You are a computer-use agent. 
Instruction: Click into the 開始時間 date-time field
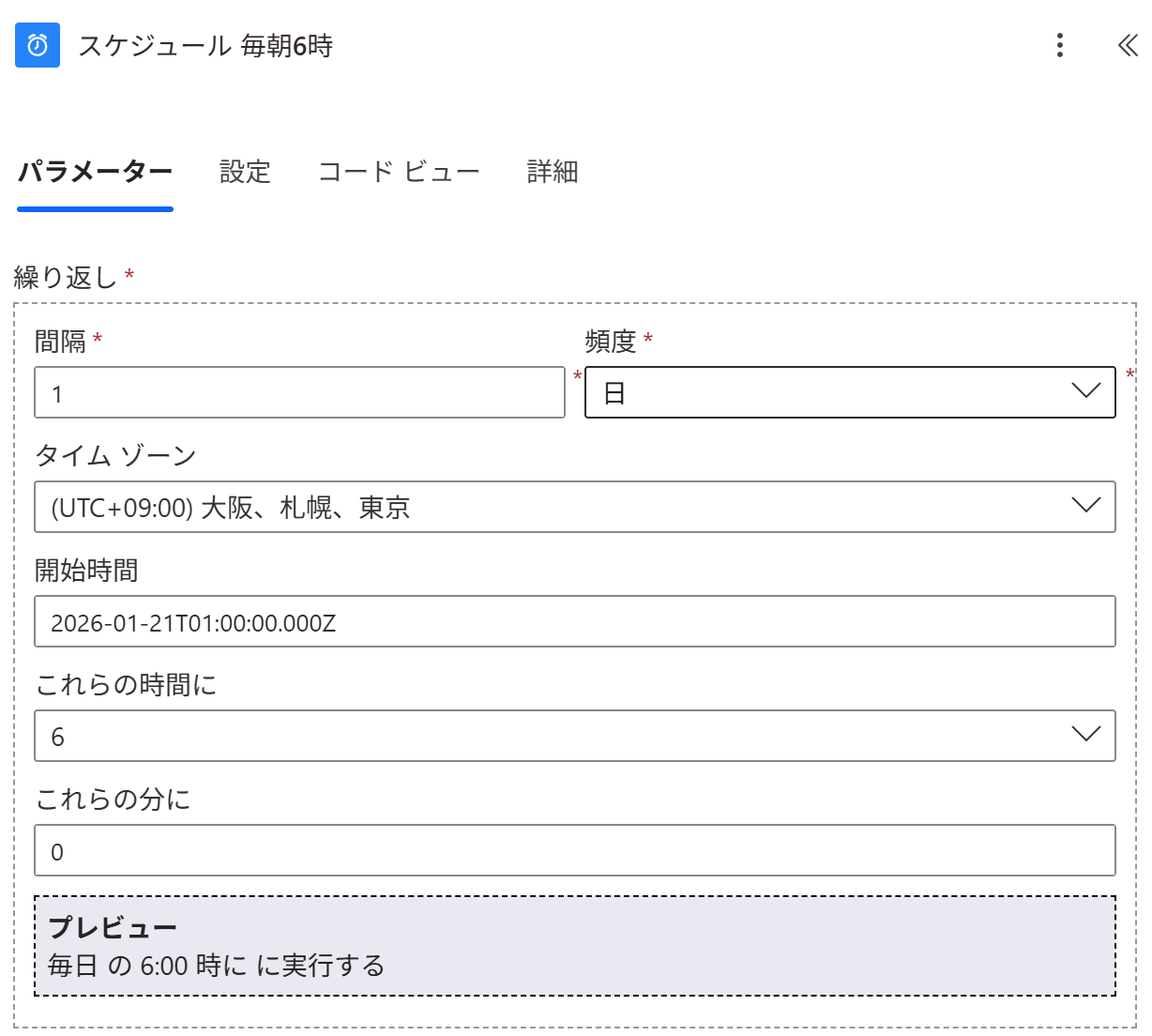point(574,621)
